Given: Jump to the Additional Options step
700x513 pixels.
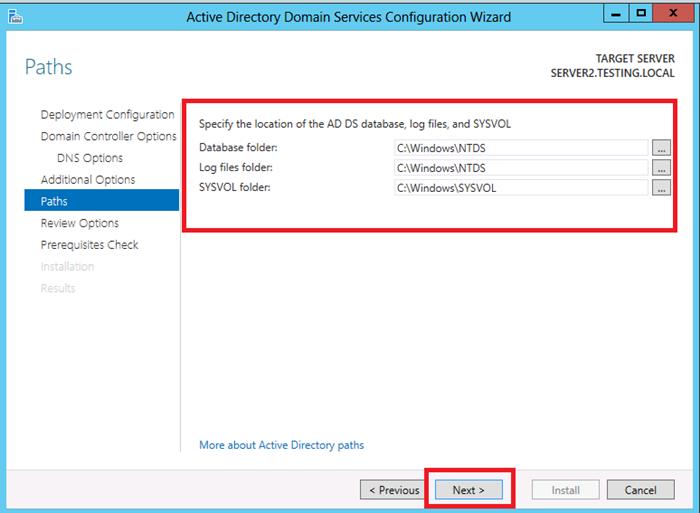Looking at the screenshot, I should click(x=88, y=179).
